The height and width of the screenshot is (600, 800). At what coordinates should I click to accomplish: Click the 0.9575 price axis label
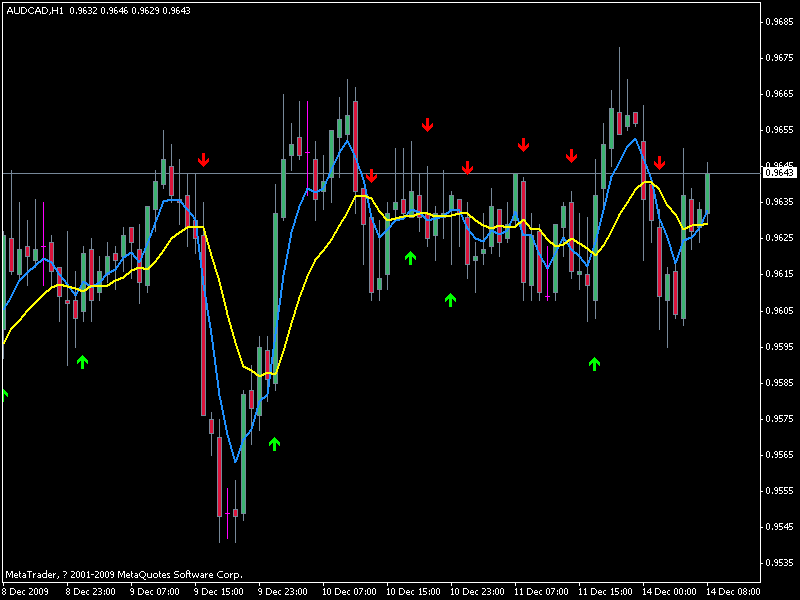point(780,419)
